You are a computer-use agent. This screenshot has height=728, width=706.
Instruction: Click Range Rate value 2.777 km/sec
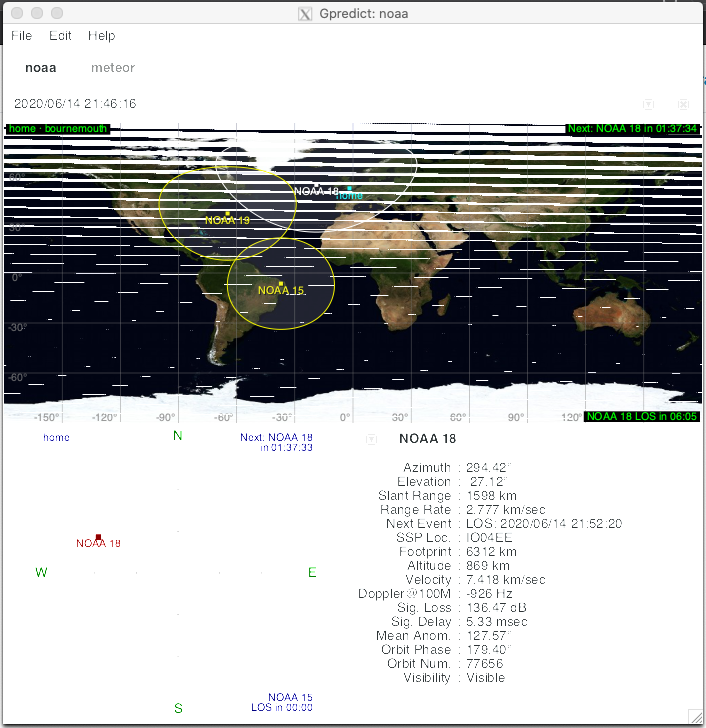[505, 510]
